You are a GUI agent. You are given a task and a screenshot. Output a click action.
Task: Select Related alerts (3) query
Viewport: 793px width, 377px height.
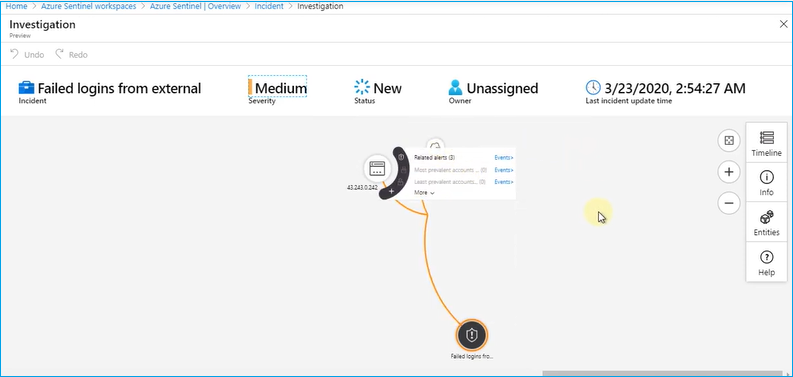(x=434, y=157)
